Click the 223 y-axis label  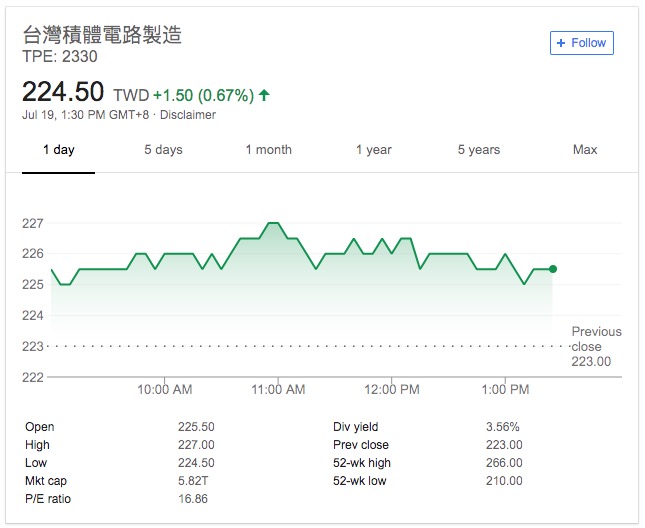click(x=32, y=347)
